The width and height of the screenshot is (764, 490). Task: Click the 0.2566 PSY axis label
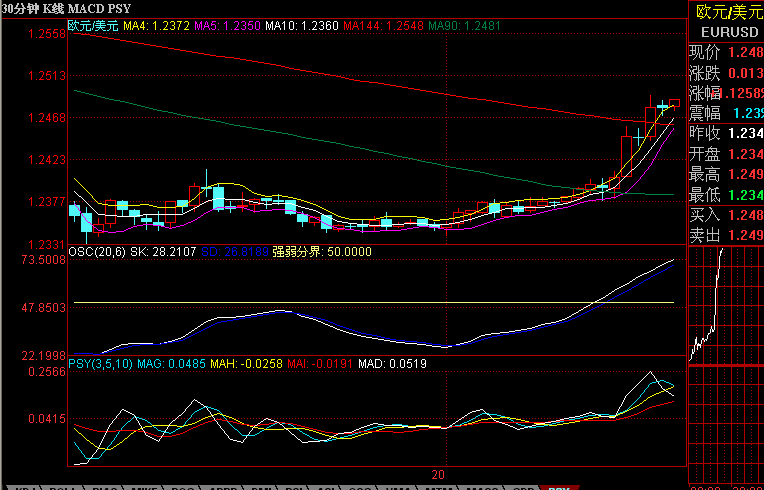[x=47, y=372]
